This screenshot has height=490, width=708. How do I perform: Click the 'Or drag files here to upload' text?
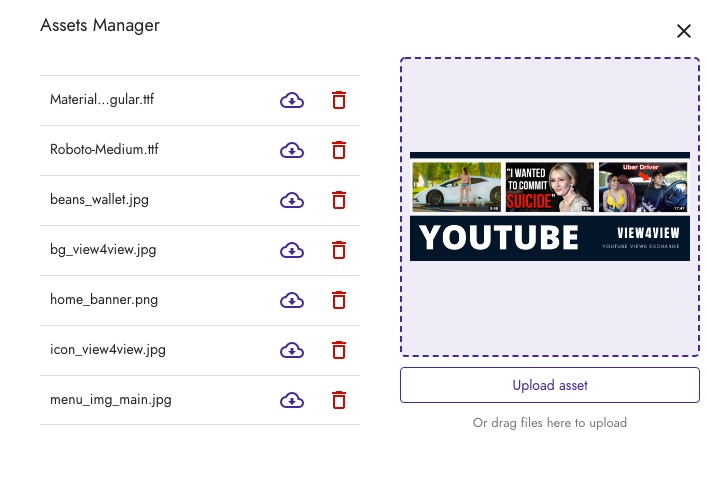click(550, 423)
